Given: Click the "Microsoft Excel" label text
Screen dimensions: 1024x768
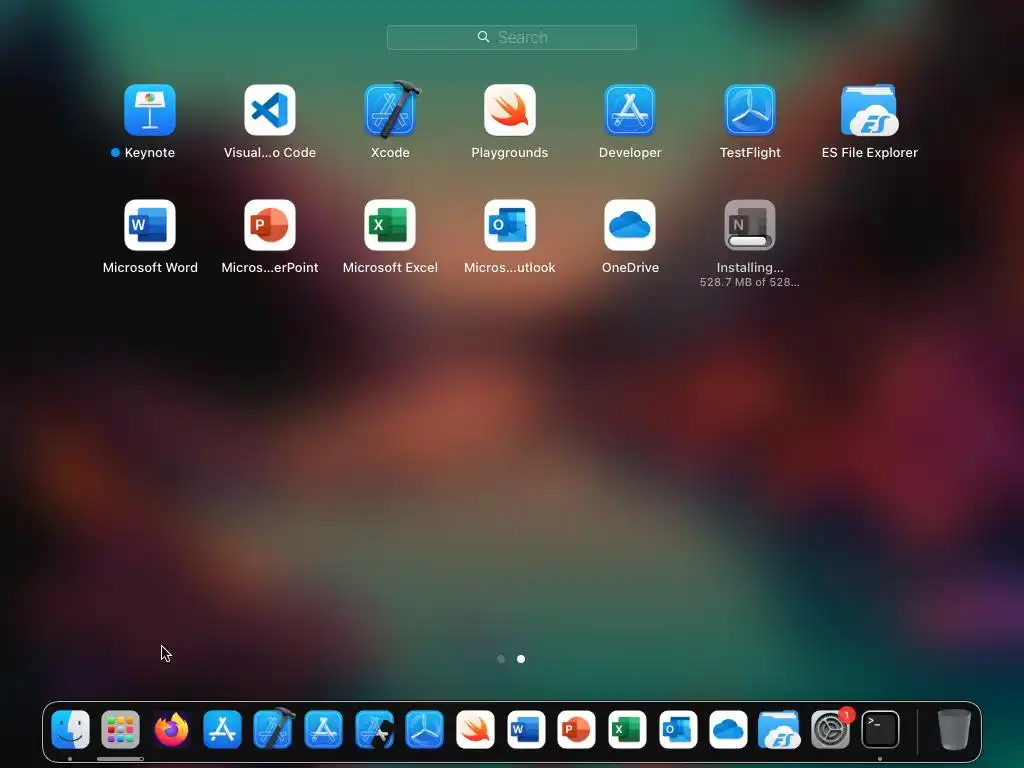Looking at the screenshot, I should tap(390, 267).
